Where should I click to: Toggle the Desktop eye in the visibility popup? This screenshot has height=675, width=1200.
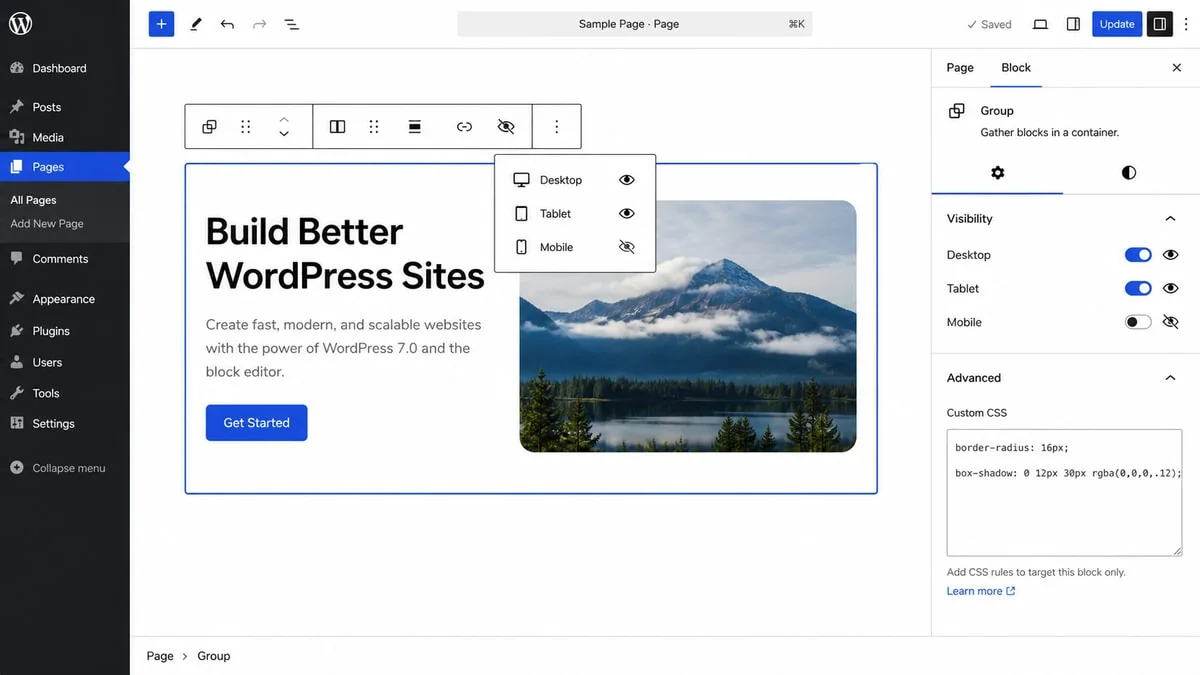[627, 180]
